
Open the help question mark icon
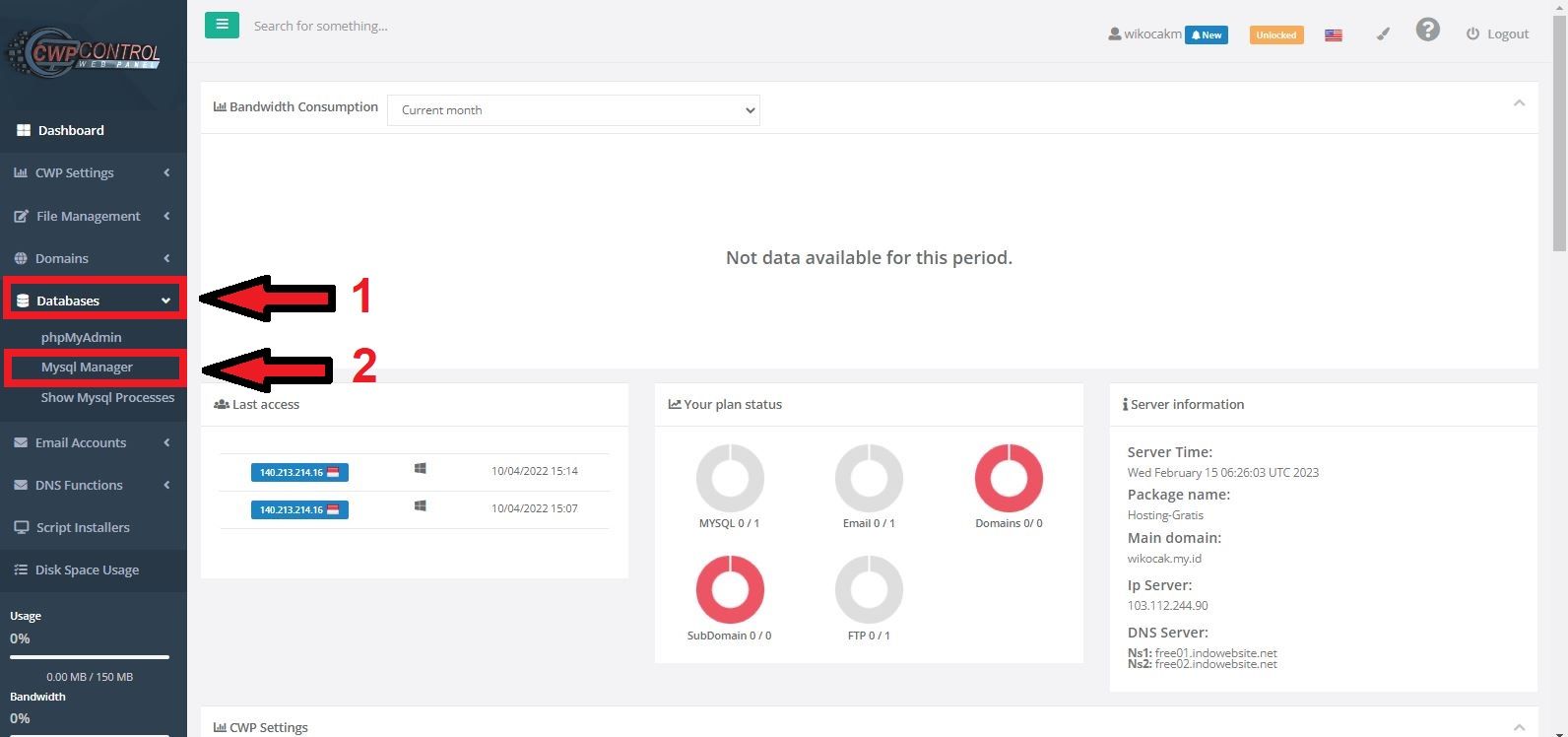point(1428,30)
